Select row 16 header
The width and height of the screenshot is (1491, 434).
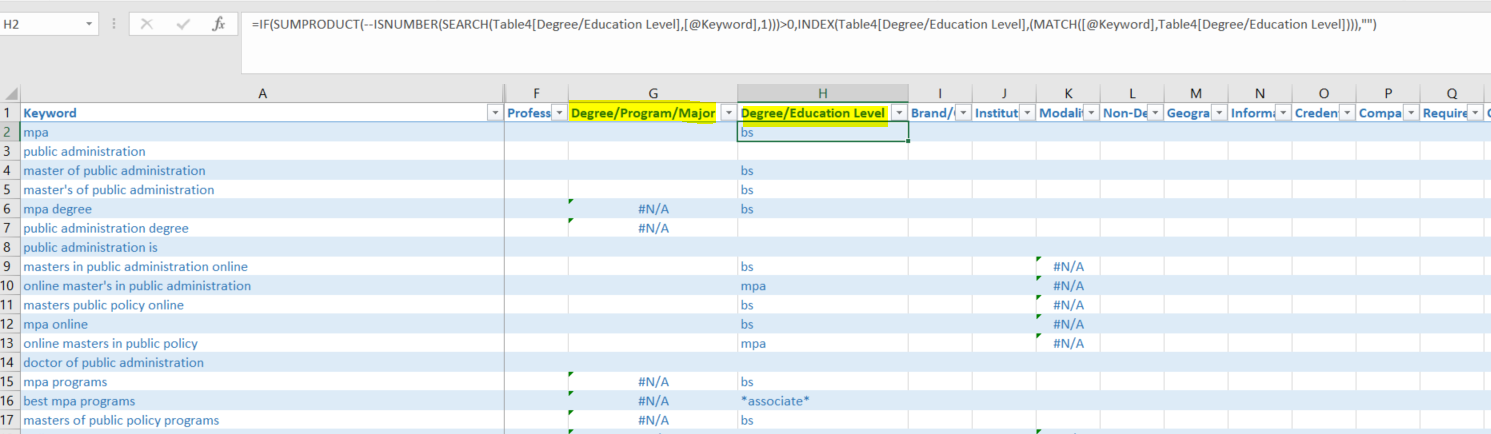pos(10,401)
